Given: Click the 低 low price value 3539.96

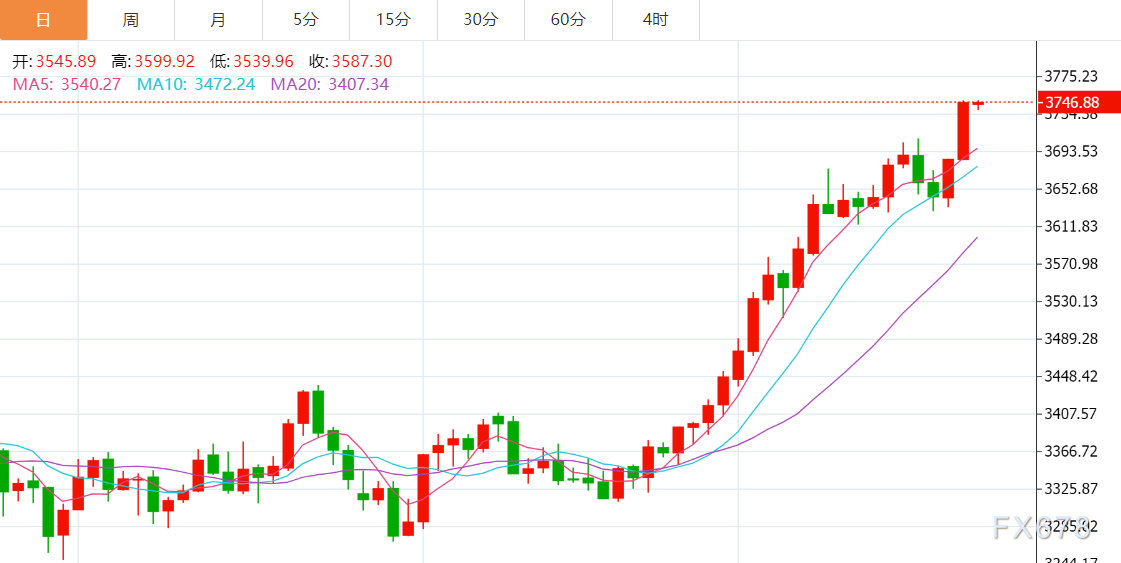Looking at the screenshot, I should click(x=264, y=62).
